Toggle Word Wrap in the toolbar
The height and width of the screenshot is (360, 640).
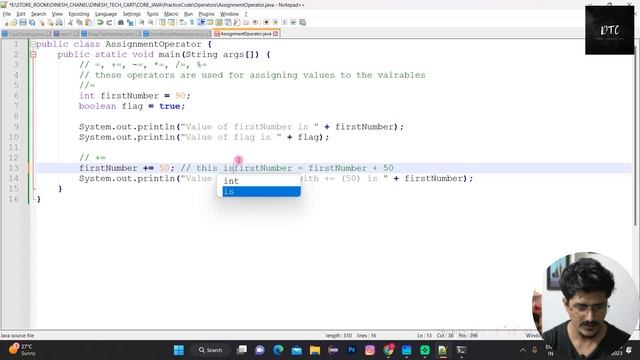(182, 22)
